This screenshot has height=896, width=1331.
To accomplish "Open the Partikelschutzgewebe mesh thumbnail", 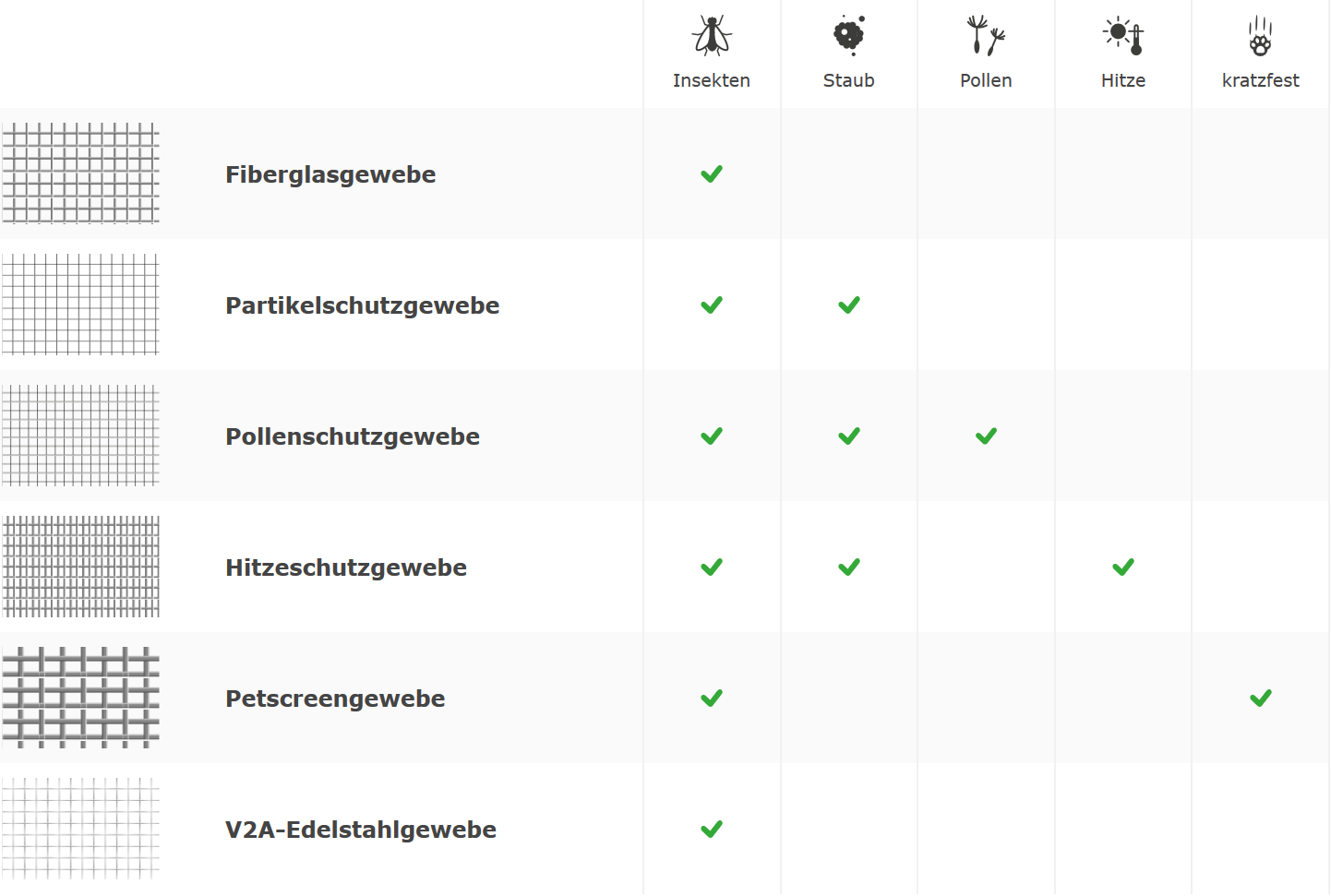I will 81,305.
